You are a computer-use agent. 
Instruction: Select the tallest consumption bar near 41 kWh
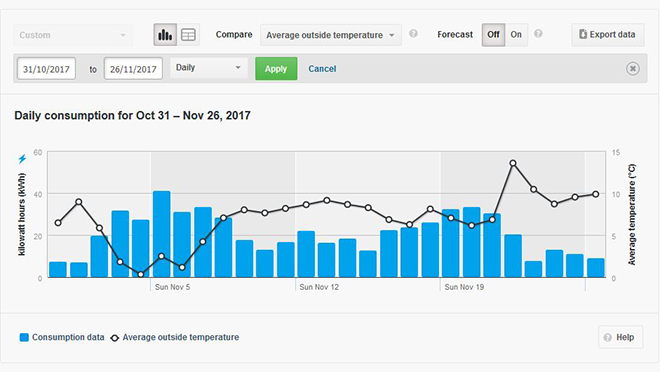(x=162, y=234)
